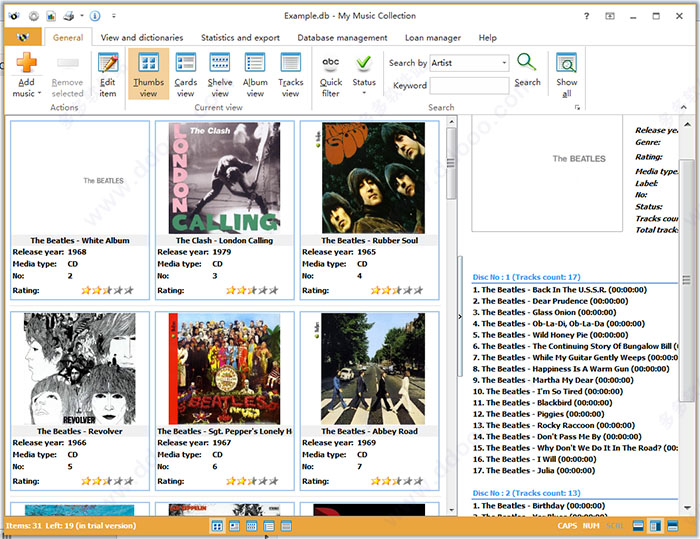Click the disc icon in quick access toolbar
This screenshot has height=539, width=700.
pyautogui.click(x=33, y=16)
